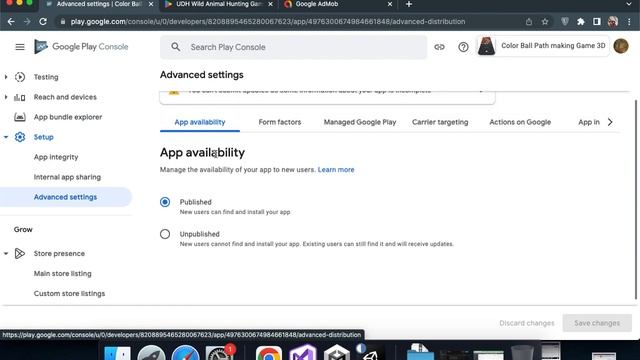640x360 pixels.
Task: Toggle the browser side panel icon
Action: click(596, 22)
